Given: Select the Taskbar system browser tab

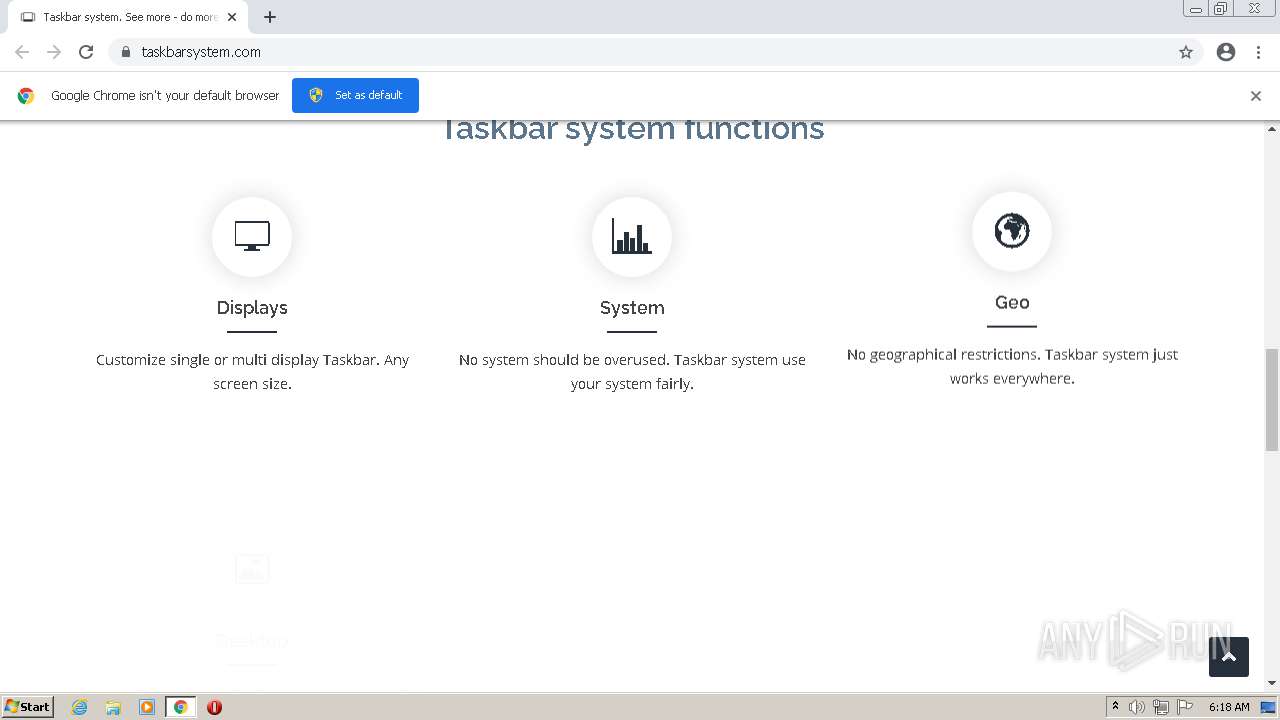Looking at the screenshot, I should coord(128,17).
